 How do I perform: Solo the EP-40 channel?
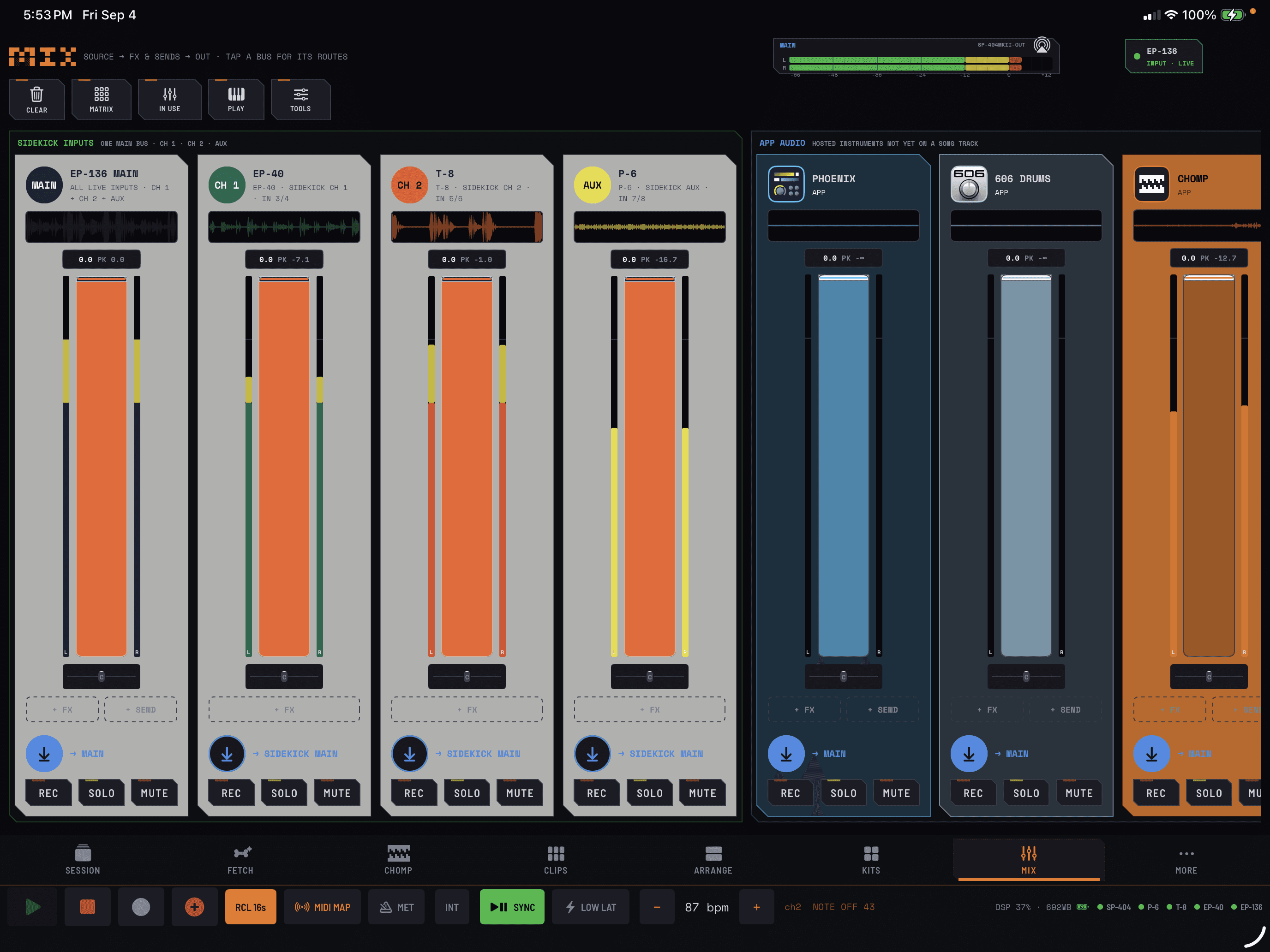284,792
